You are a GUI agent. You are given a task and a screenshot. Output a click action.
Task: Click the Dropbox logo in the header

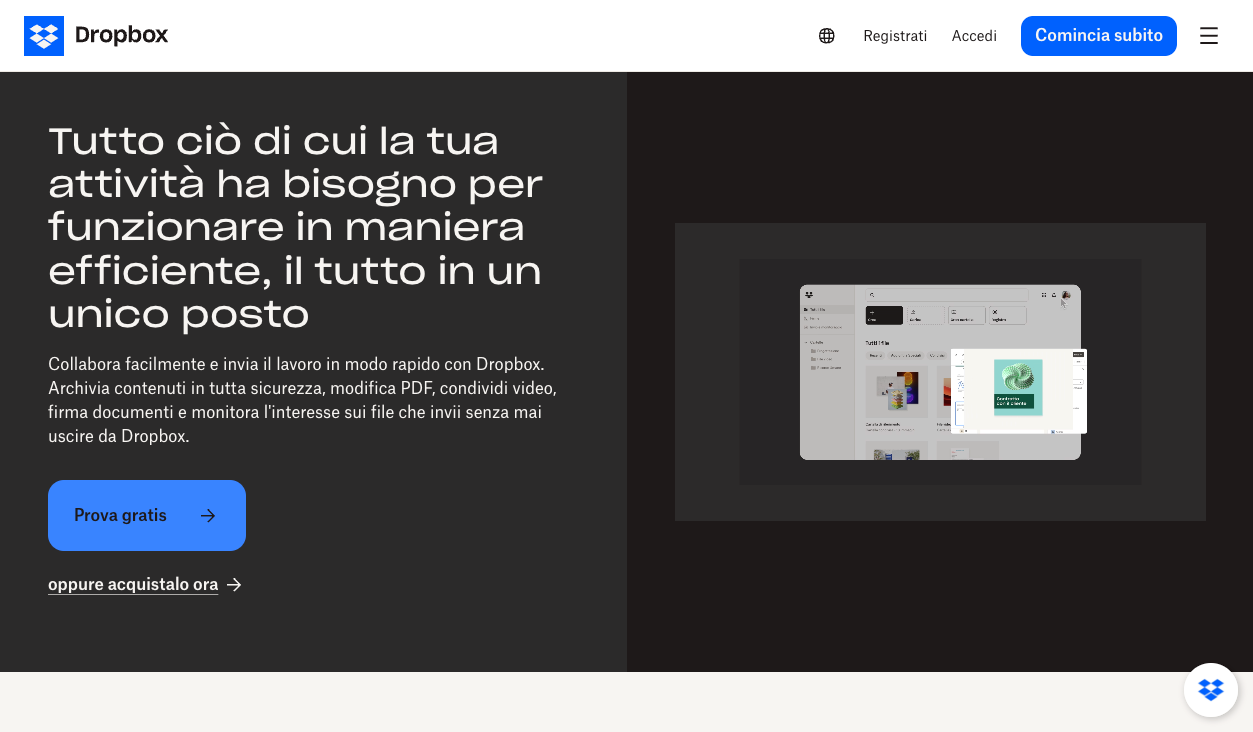pyautogui.click(x=96, y=36)
